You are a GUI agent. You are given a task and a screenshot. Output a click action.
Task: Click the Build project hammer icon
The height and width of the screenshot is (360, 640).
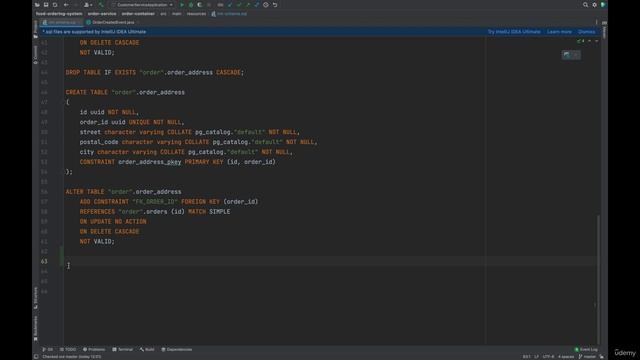(x=101, y=5)
